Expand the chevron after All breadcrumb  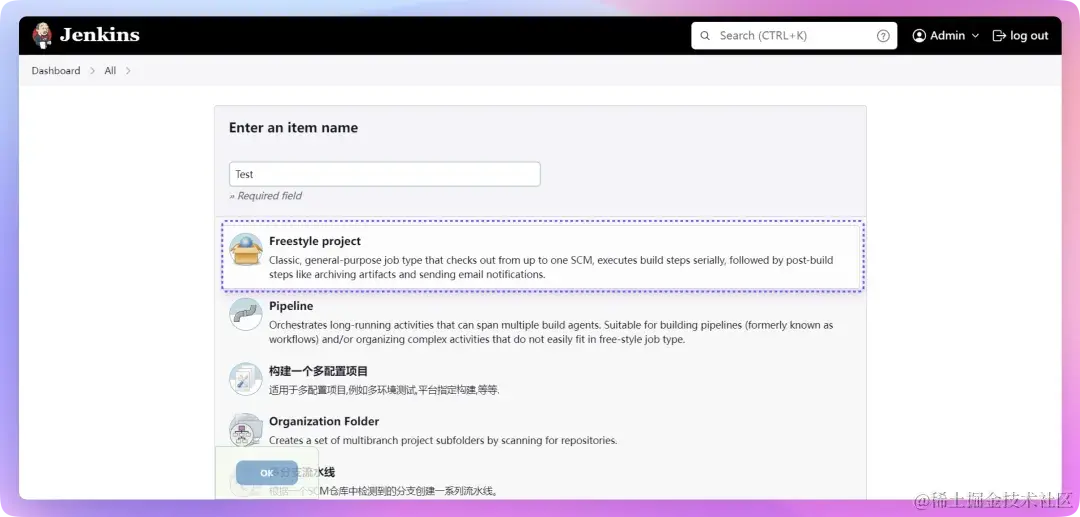click(128, 70)
